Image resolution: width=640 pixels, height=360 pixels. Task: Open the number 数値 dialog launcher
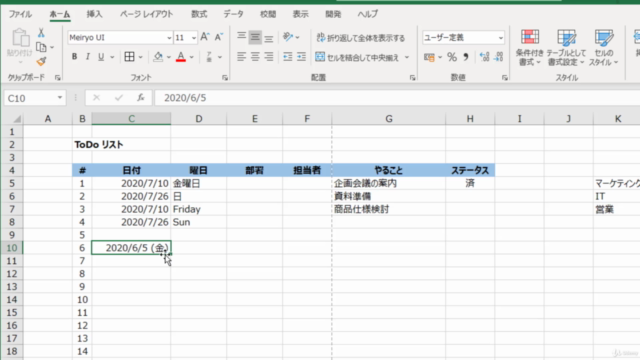click(x=505, y=78)
